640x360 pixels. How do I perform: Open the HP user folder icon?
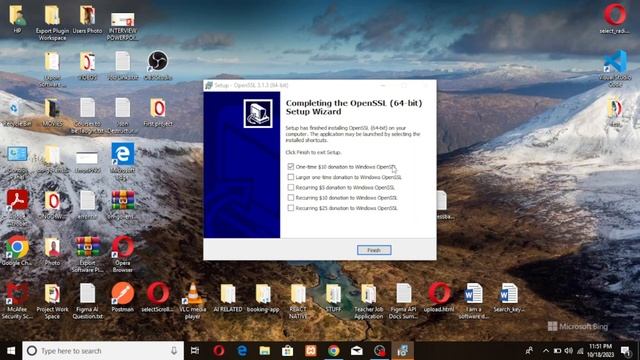click(17, 18)
